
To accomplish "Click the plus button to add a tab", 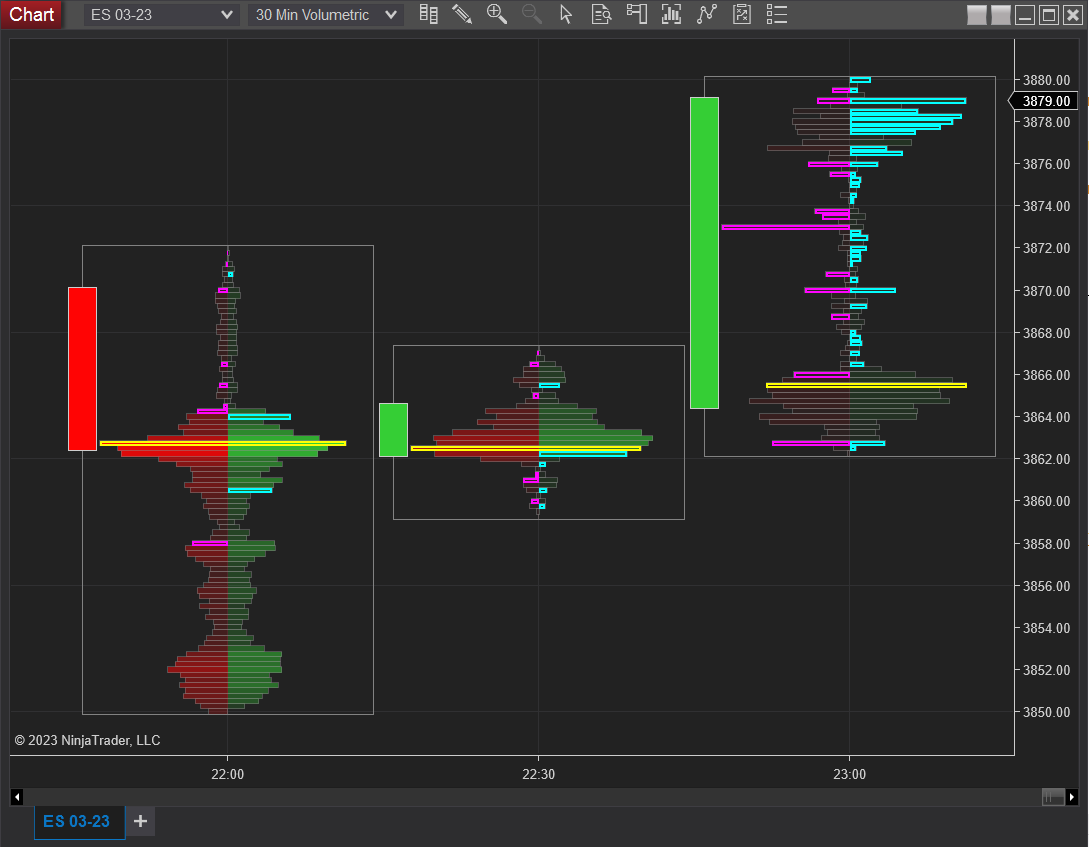I will tap(140, 821).
